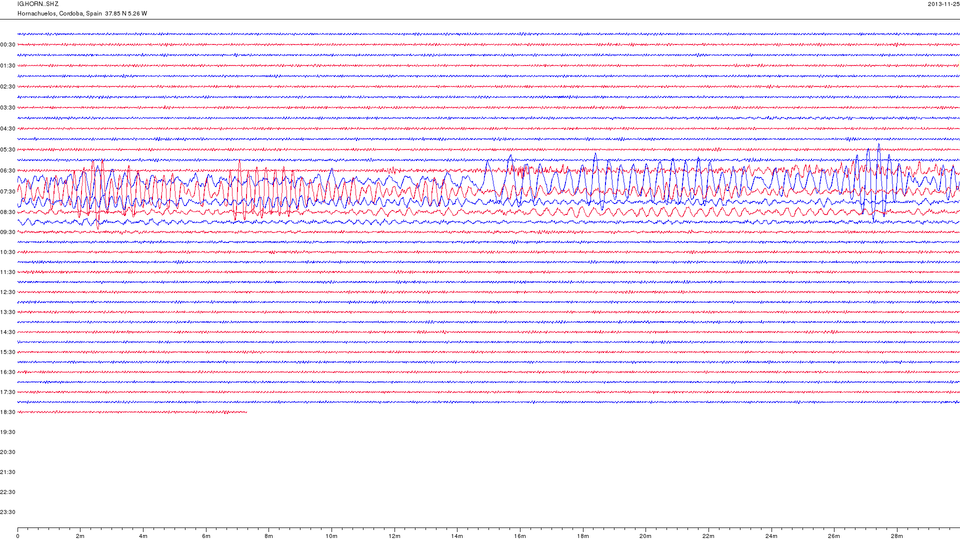The image size is (960, 540).
Task: Select the 16:30 time label
Action: (x=8, y=372)
